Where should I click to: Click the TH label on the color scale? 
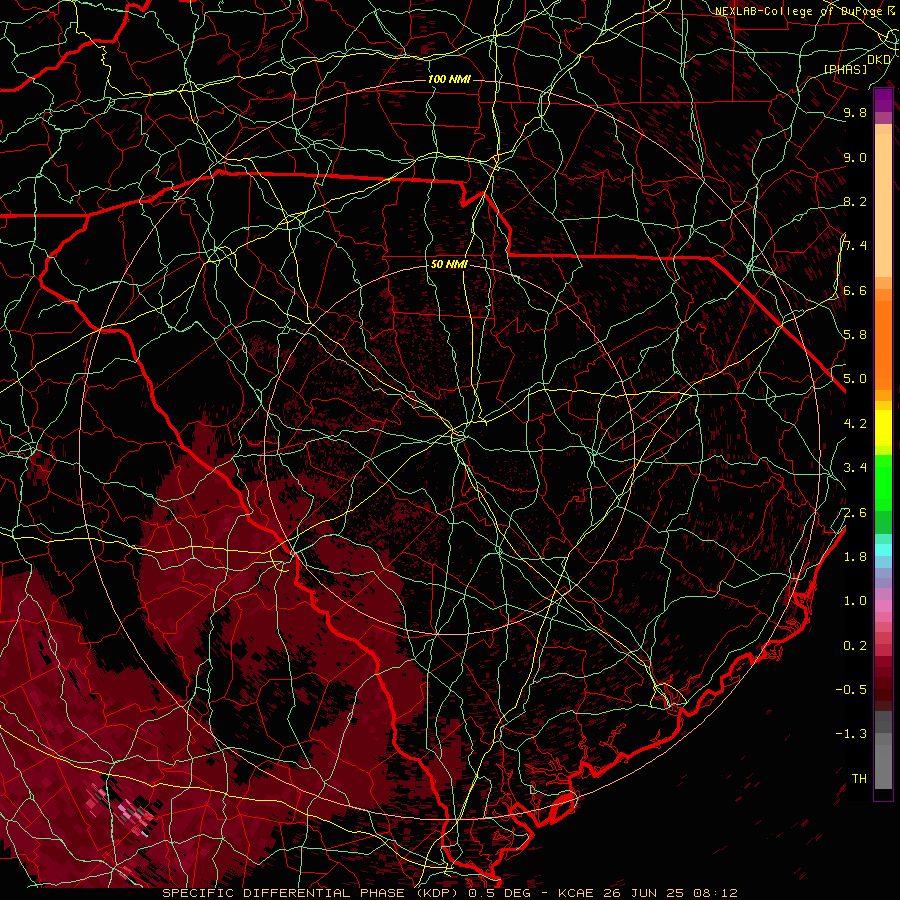tap(859, 778)
